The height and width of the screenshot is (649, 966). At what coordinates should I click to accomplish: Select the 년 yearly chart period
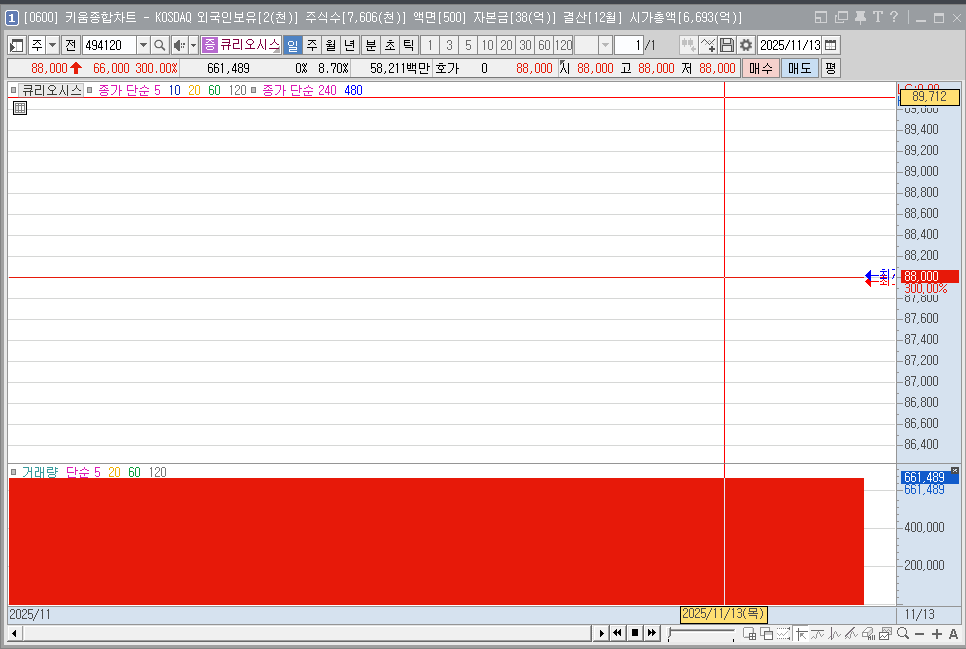pos(350,45)
